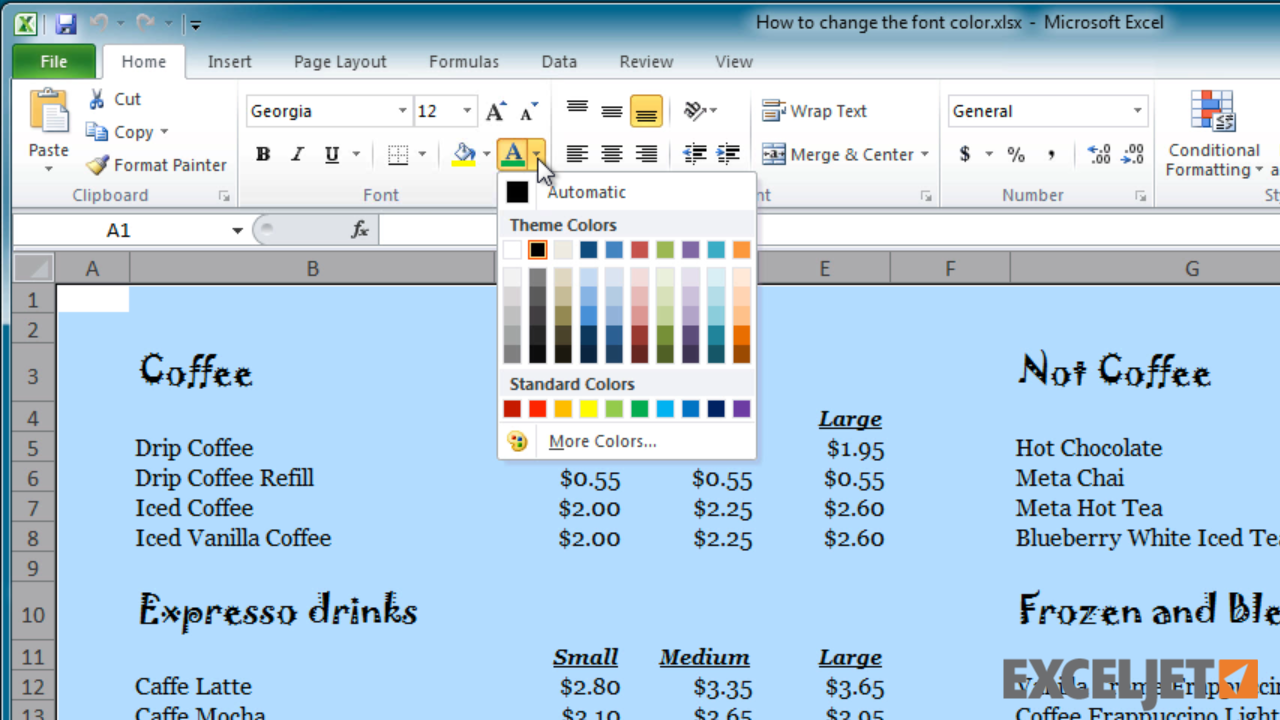This screenshot has height=720, width=1280.
Task: Increase indent of cell content
Action: coord(728,154)
